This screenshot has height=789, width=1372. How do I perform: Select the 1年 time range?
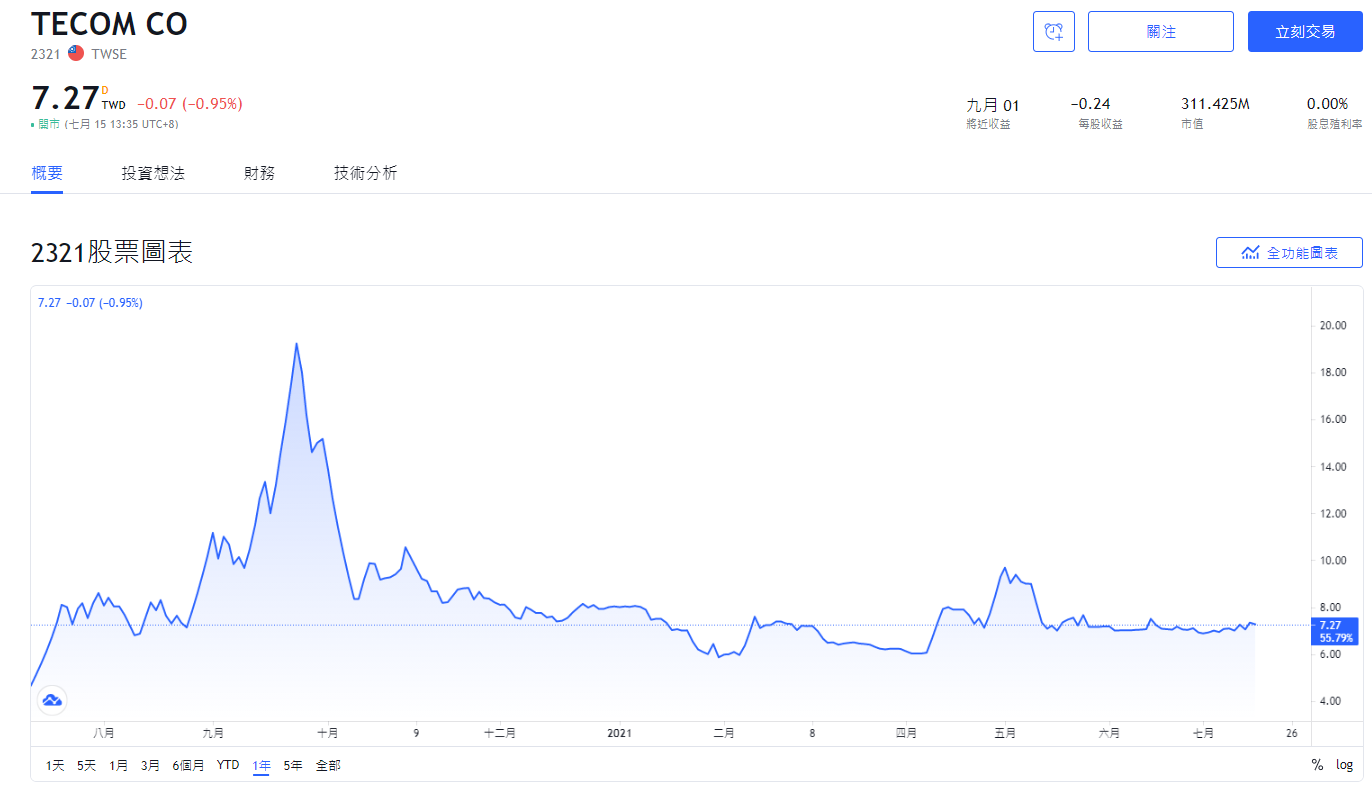[261, 765]
